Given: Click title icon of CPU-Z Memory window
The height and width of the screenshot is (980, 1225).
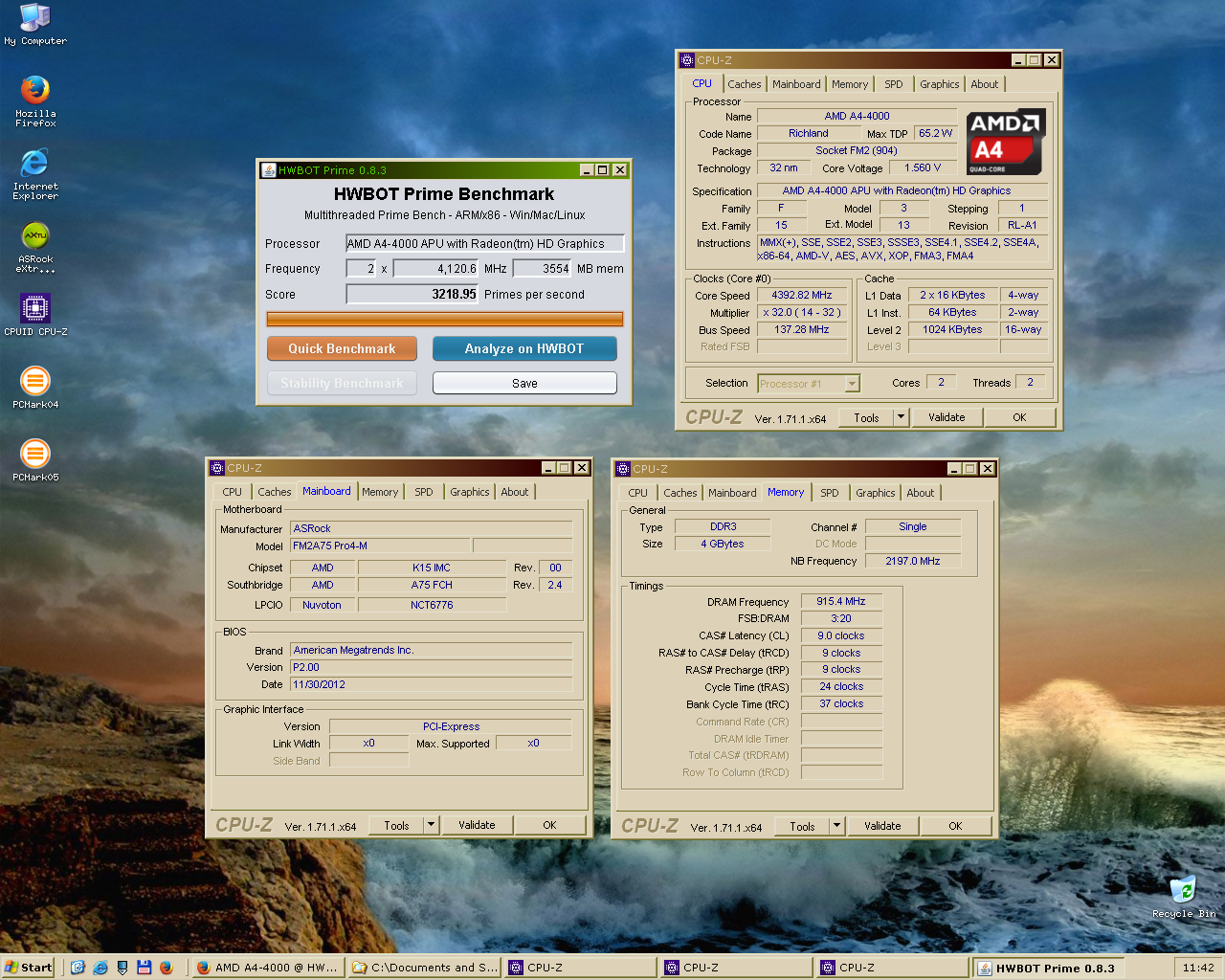Looking at the screenshot, I should tap(623, 469).
